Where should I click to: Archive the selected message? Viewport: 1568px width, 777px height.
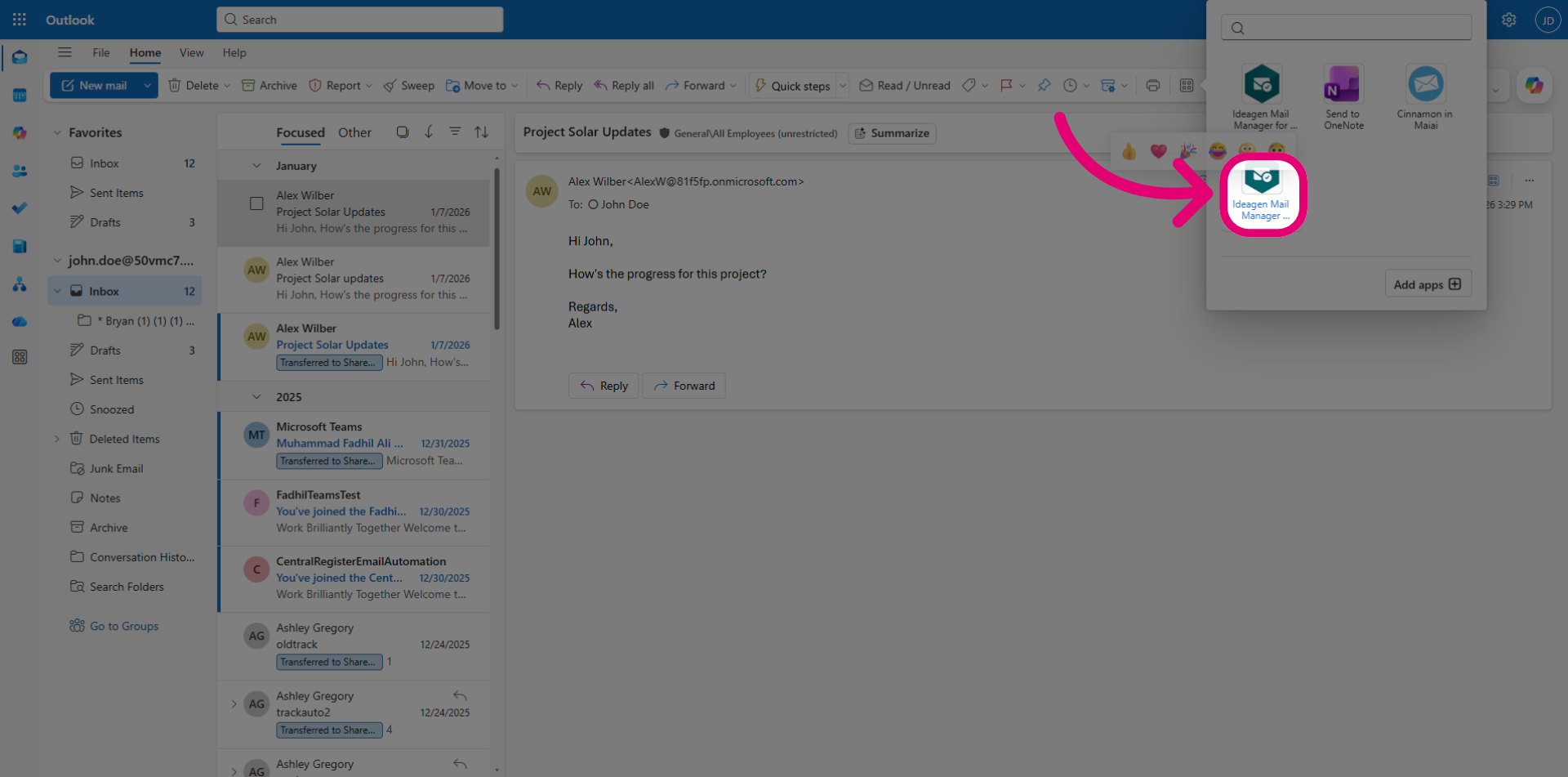click(x=269, y=85)
